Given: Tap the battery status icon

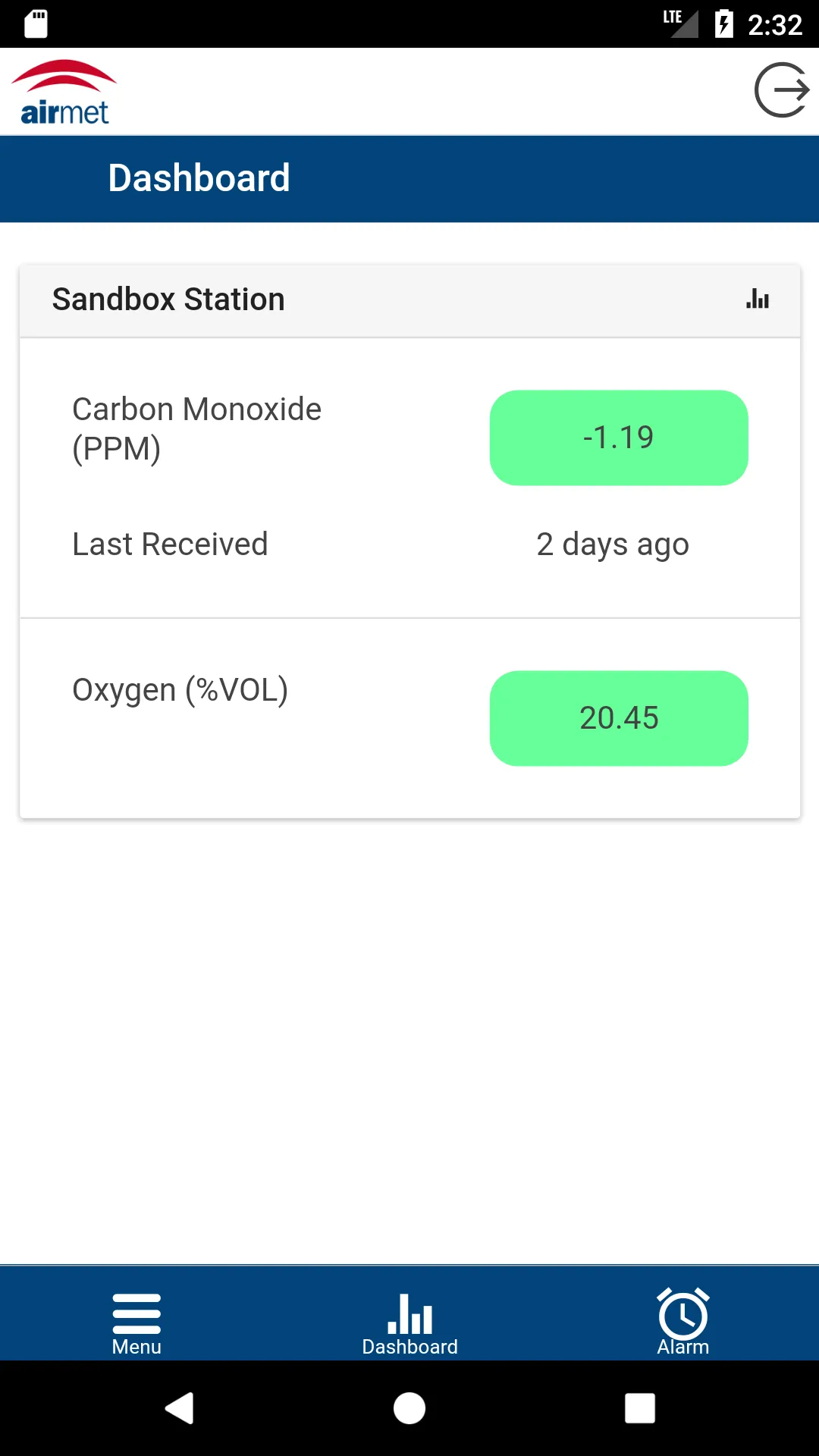Looking at the screenshot, I should pyautogui.click(x=724, y=24).
